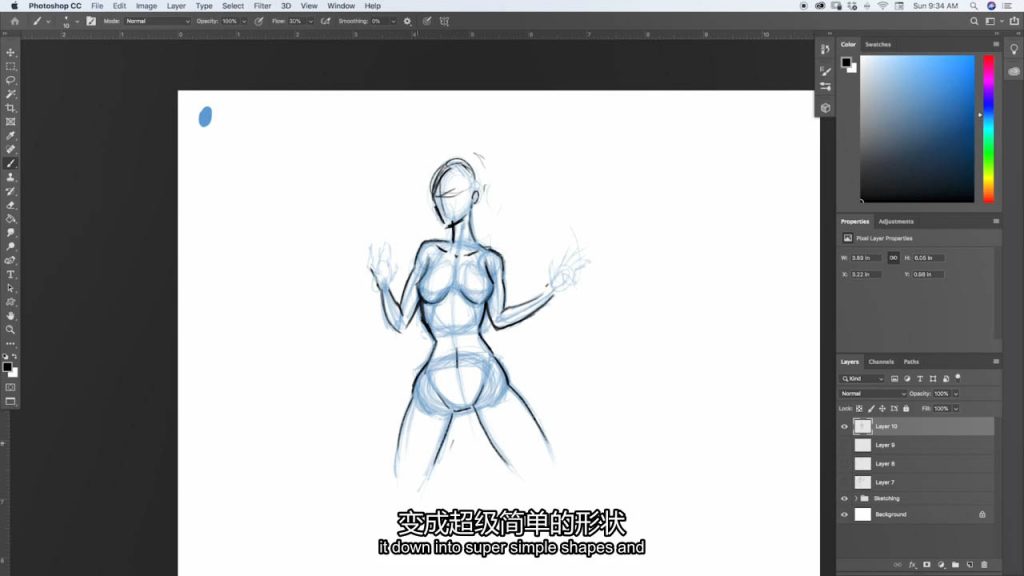The height and width of the screenshot is (576, 1024).
Task: Click the rainbow hue slider strip
Action: pos(988,128)
